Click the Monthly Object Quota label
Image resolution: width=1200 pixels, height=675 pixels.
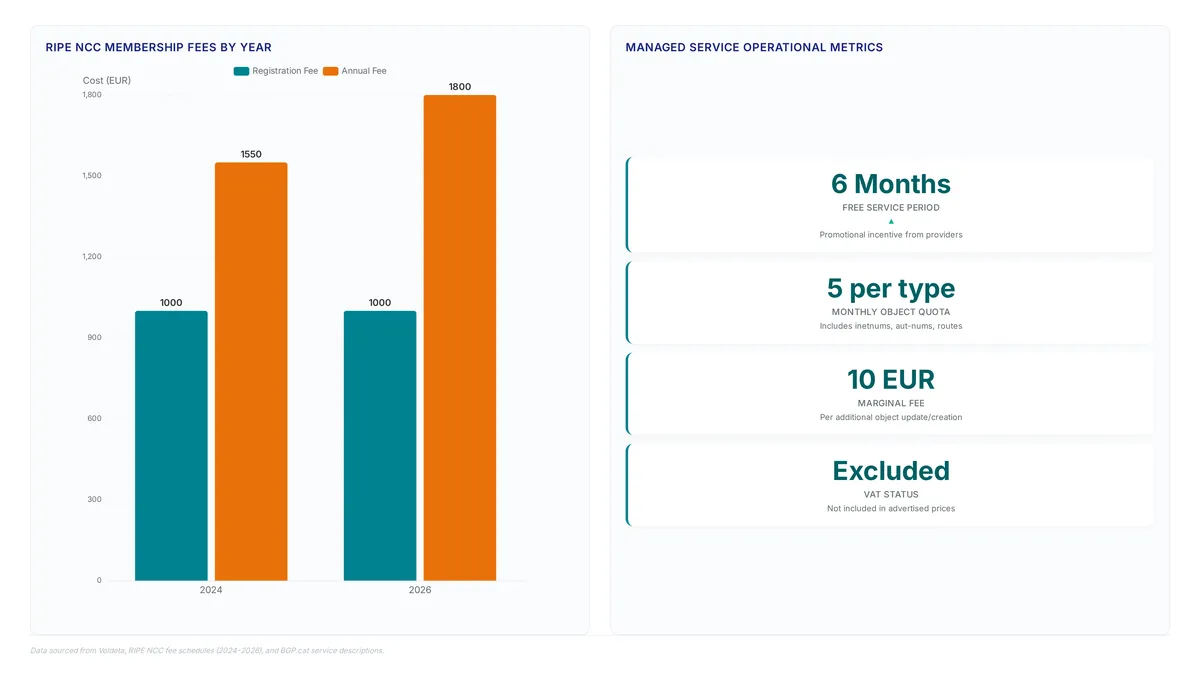(891, 312)
